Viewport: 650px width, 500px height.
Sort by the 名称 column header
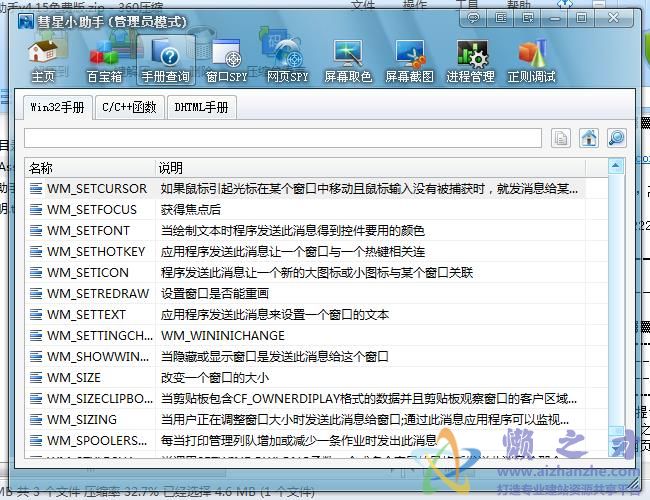point(90,168)
